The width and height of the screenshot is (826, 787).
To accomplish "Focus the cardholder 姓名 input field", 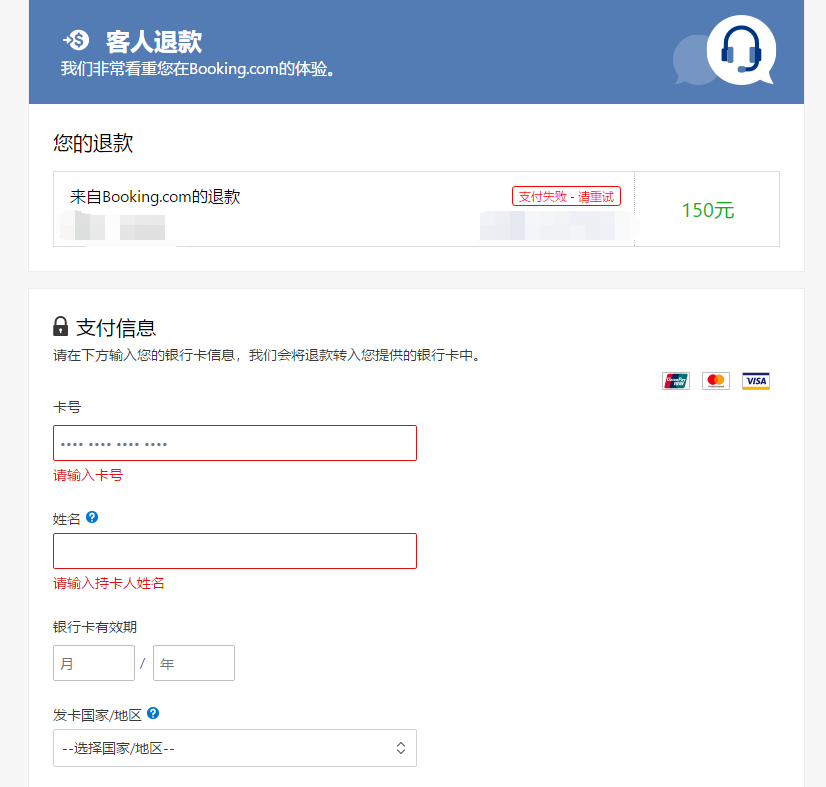I will 234,551.
